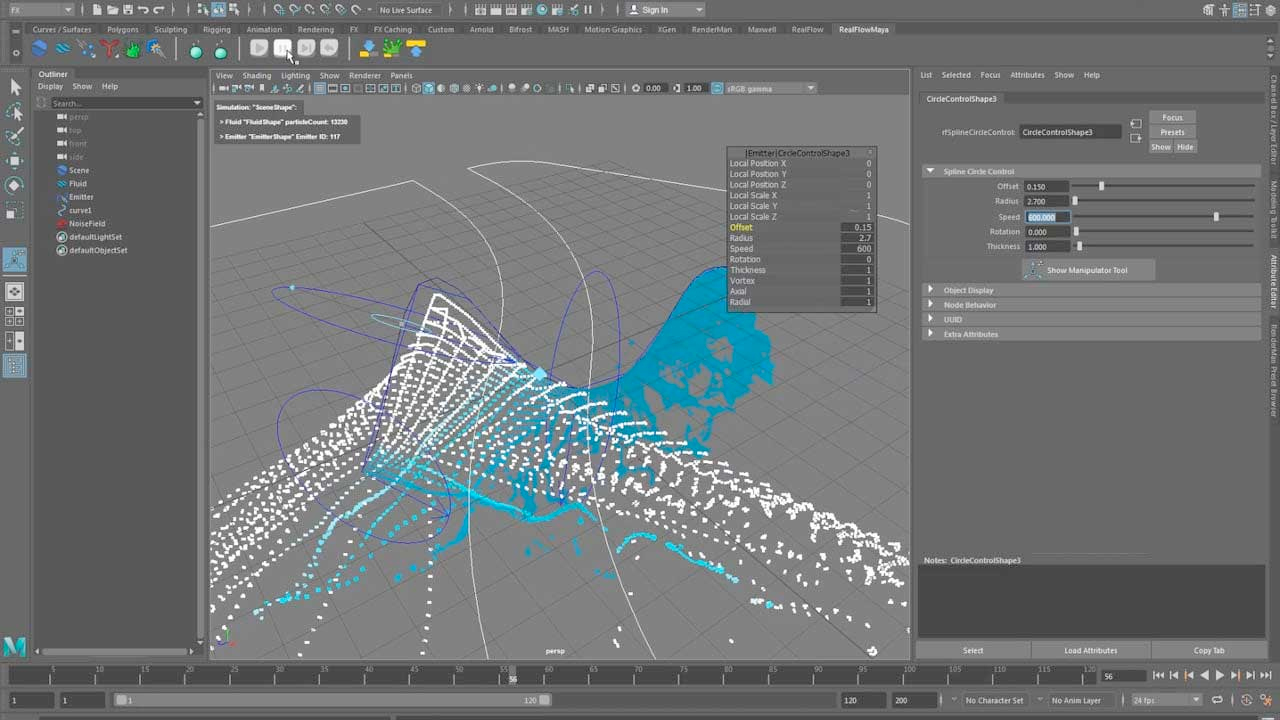1280x720 pixels.
Task: Switch to the FX Caching shelf tab
Action: pos(392,29)
